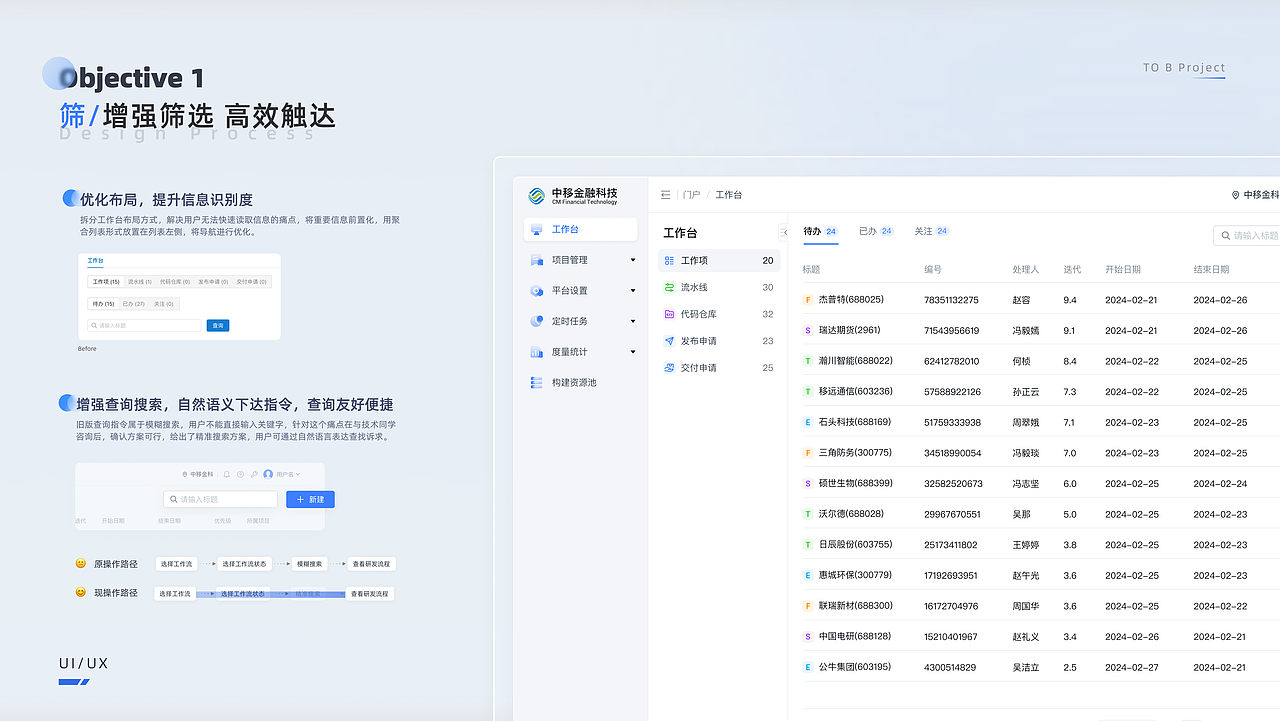Image resolution: width=1280 pixels, height=721 pixels.
Task: Click the 模糊搜索 step box
Action: coord(310,564)
